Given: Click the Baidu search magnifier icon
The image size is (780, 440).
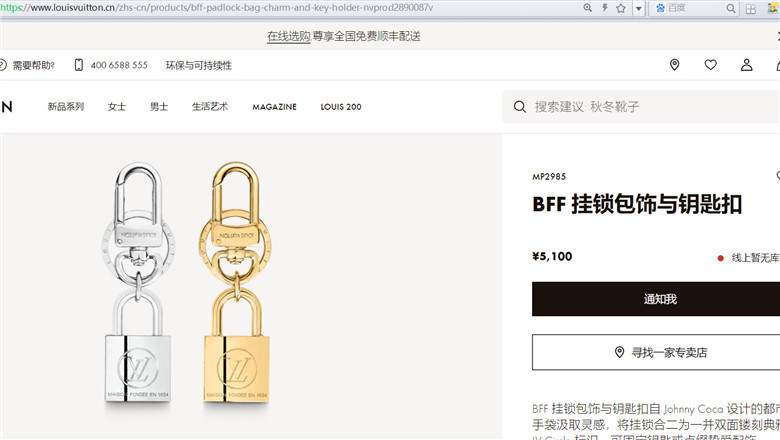Looking at the screenshot, I should (730, 8).
